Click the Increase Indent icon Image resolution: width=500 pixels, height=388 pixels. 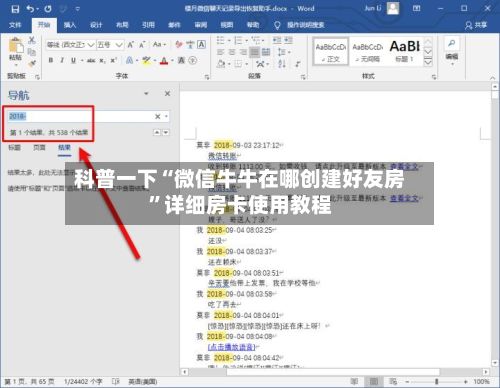click(288, 40)
